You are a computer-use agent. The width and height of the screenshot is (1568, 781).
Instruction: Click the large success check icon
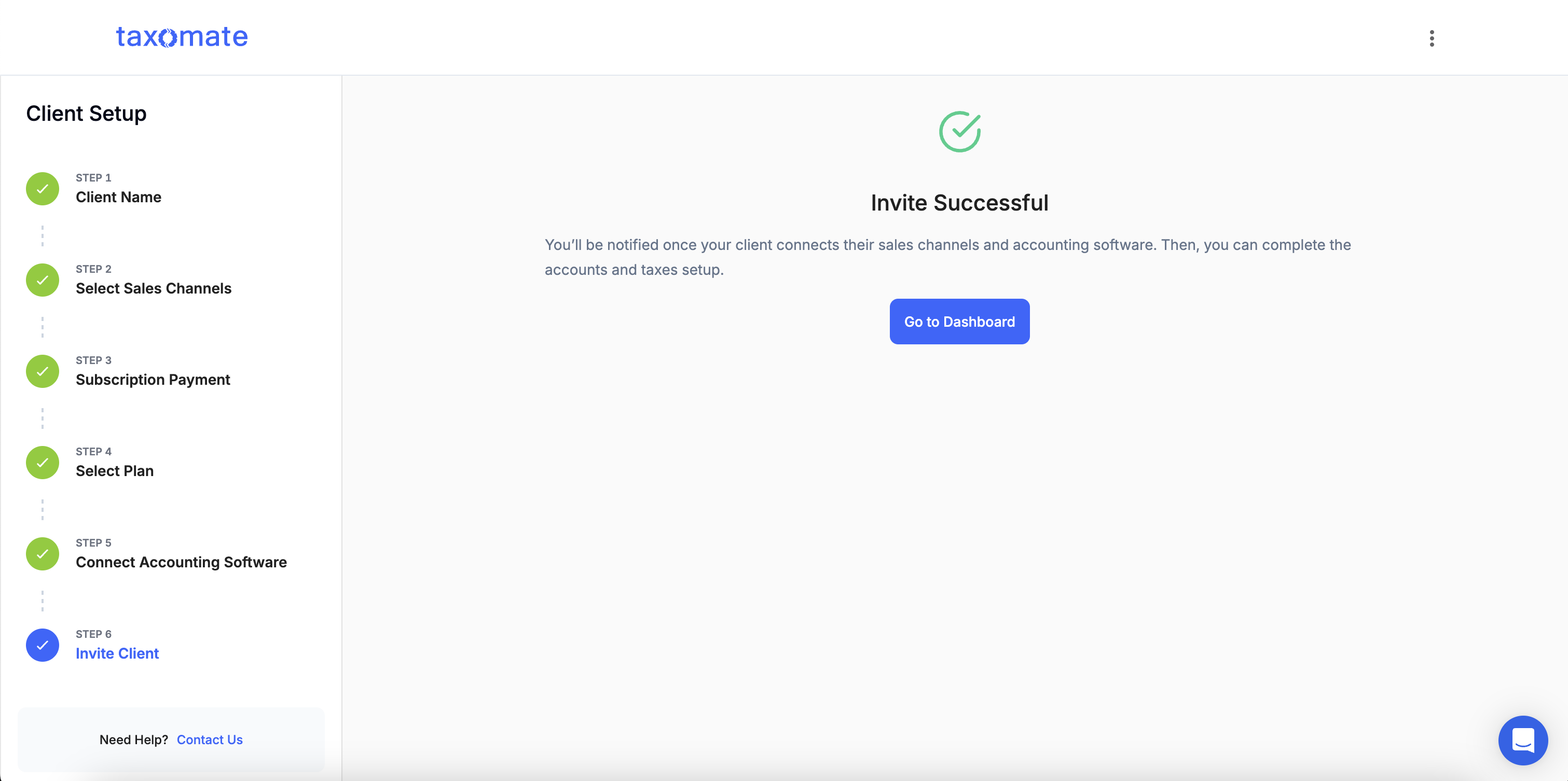[x=960, y=131]
